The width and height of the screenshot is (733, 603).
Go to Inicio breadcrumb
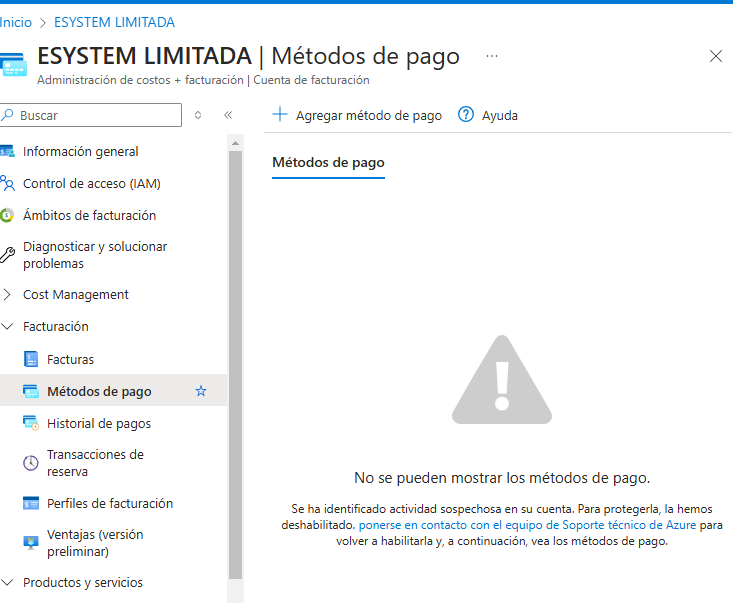coord(16,22)
